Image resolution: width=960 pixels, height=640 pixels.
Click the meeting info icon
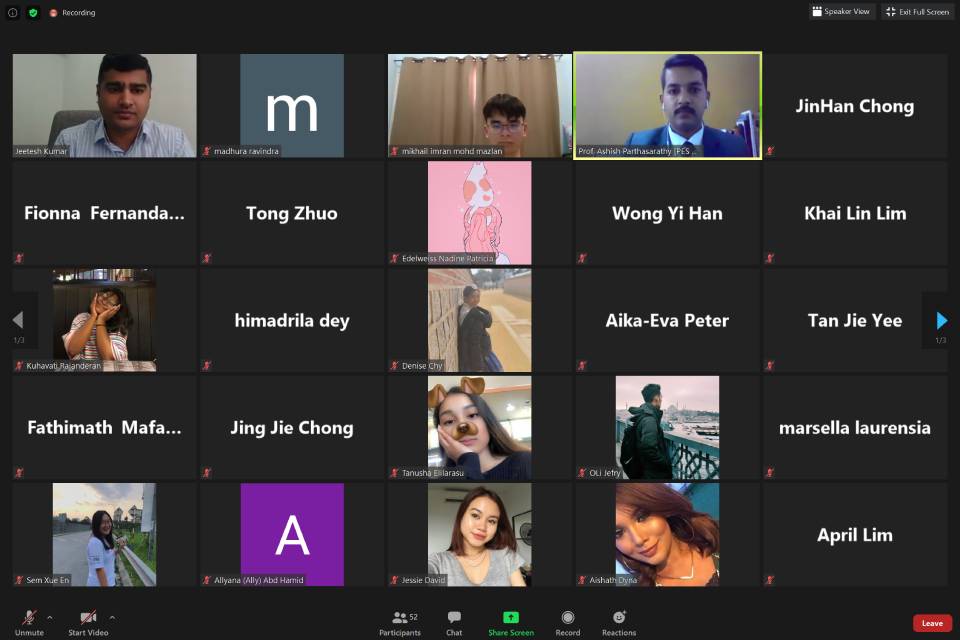(x=13, y=13)
